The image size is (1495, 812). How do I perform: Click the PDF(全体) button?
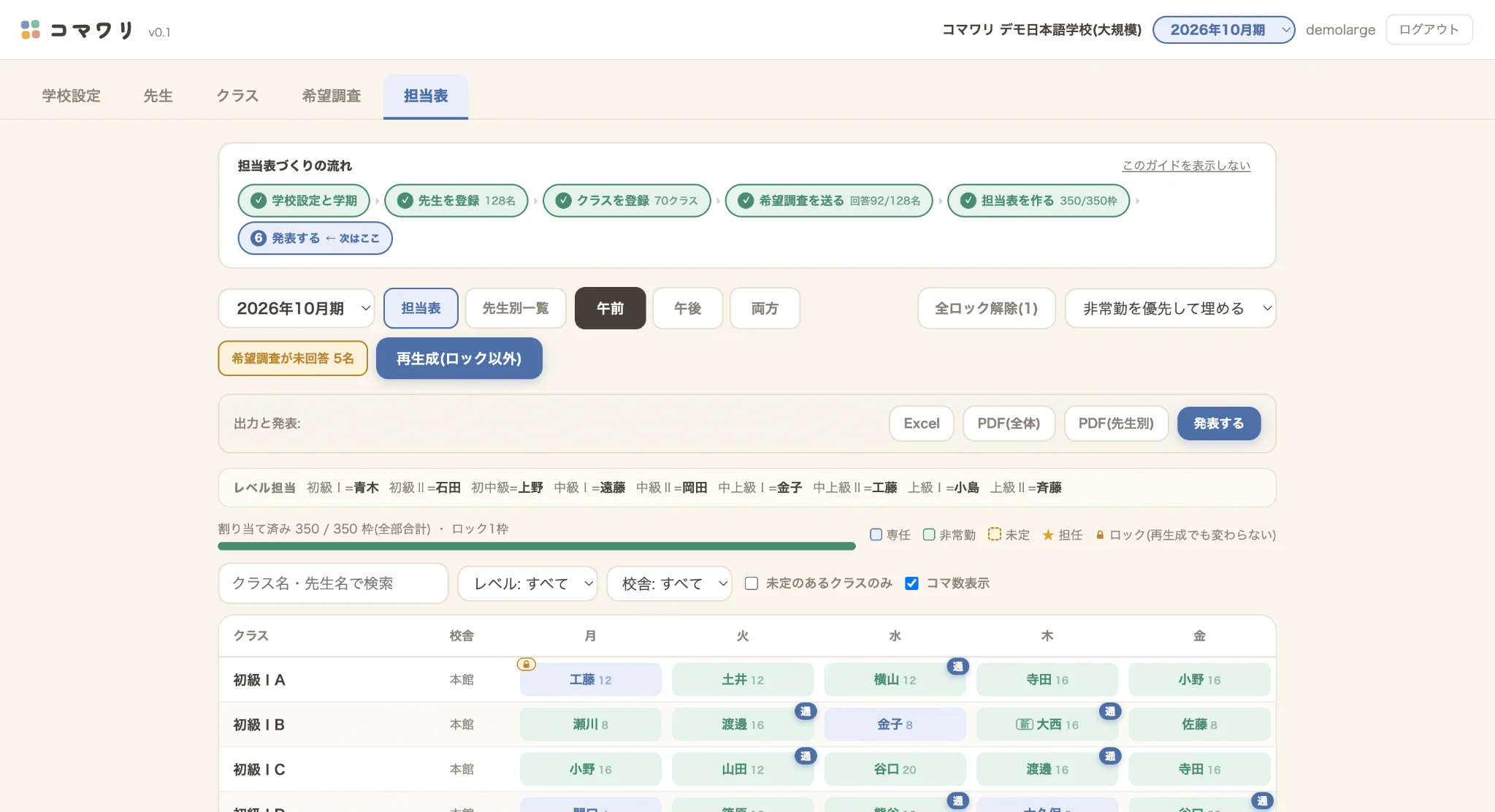1009,424
